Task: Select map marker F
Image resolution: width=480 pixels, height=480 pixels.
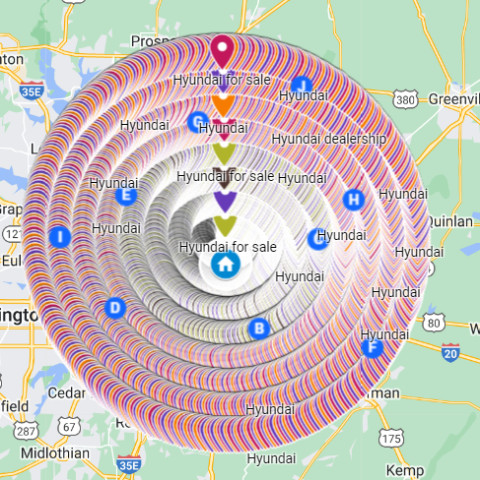Action: pos(372,348)
